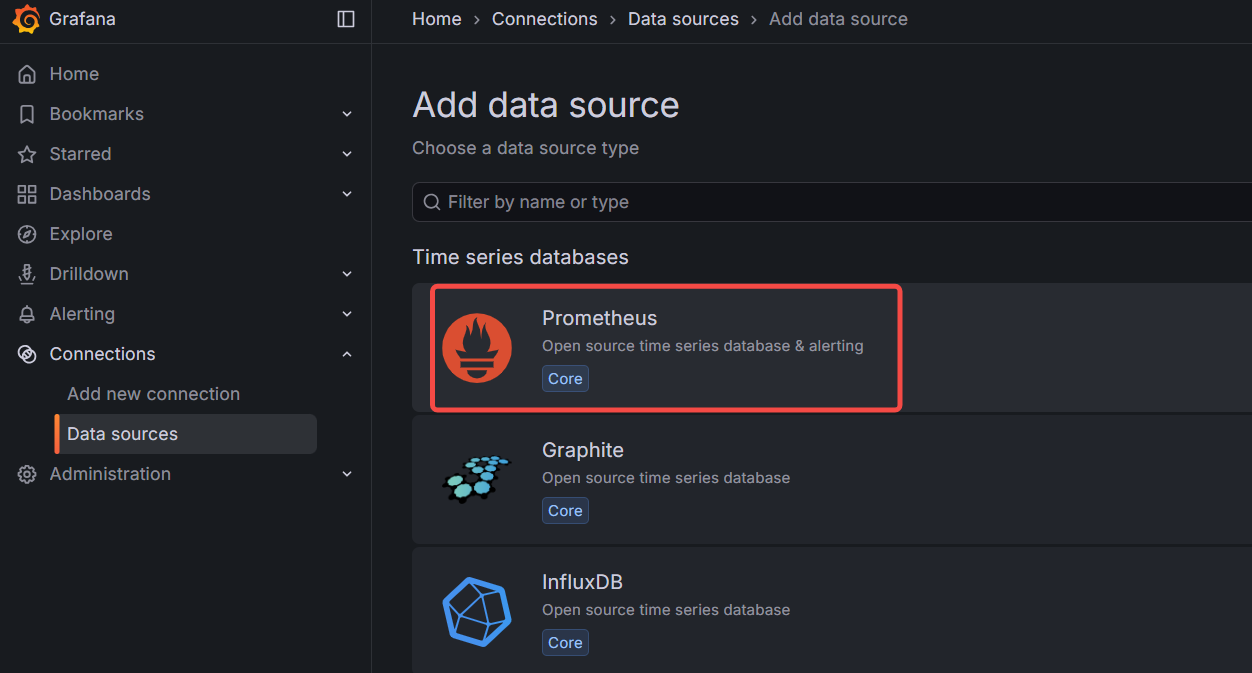This screenshot has height=673, width=1252.
Task: Click the Core badge under Graphite
Action: coord(565,511)
